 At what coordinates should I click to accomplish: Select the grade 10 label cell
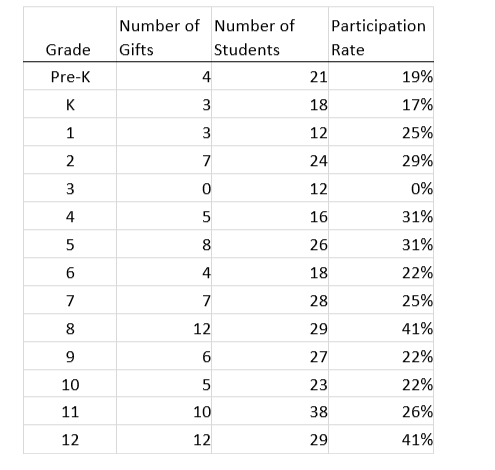click(x=70, y=383)
